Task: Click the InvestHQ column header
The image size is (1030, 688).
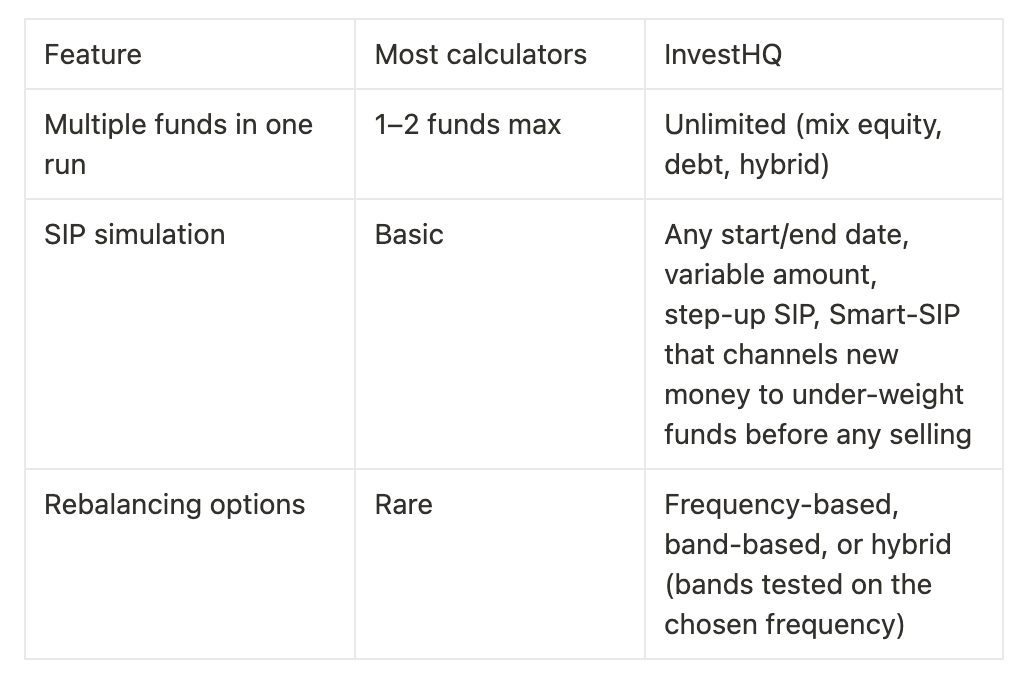Action: pos(722,54)
